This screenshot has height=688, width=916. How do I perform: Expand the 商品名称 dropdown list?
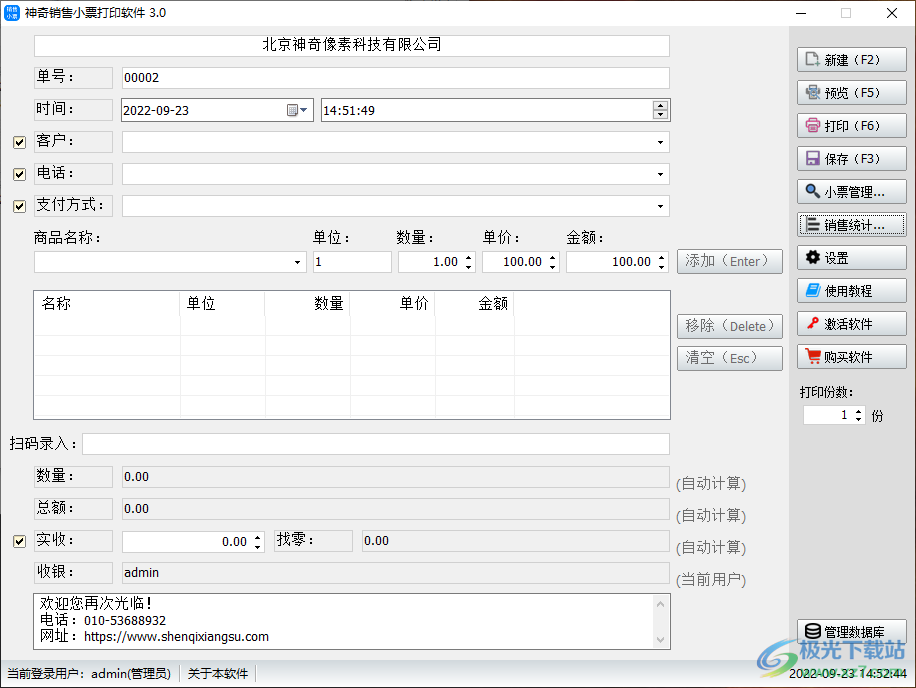[297, 262]
